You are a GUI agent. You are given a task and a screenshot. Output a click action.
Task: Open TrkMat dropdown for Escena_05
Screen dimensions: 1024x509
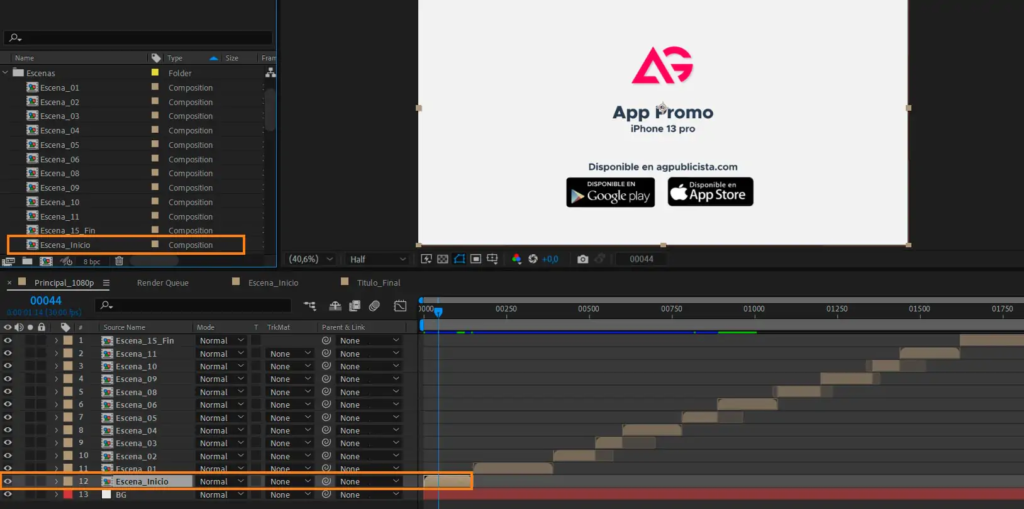[290, 418]
